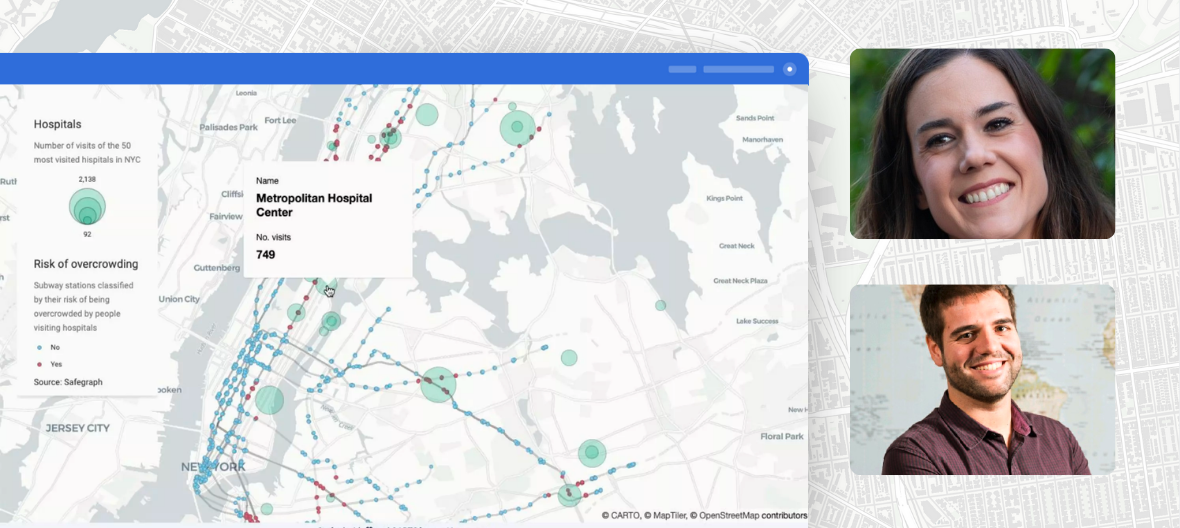Click the 'Fairview' map label
Screen dimensions: 1180x528
(226, 216)
